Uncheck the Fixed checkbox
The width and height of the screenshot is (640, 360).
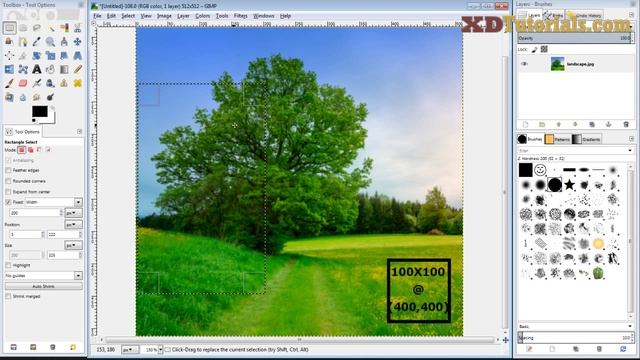click(x=8, y=202)
